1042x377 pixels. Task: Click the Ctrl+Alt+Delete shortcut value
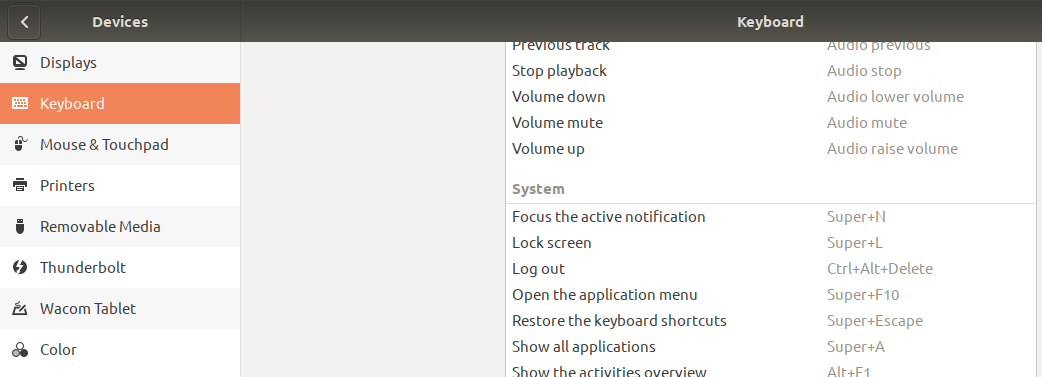pyautogui.click(x=880, y=269)
